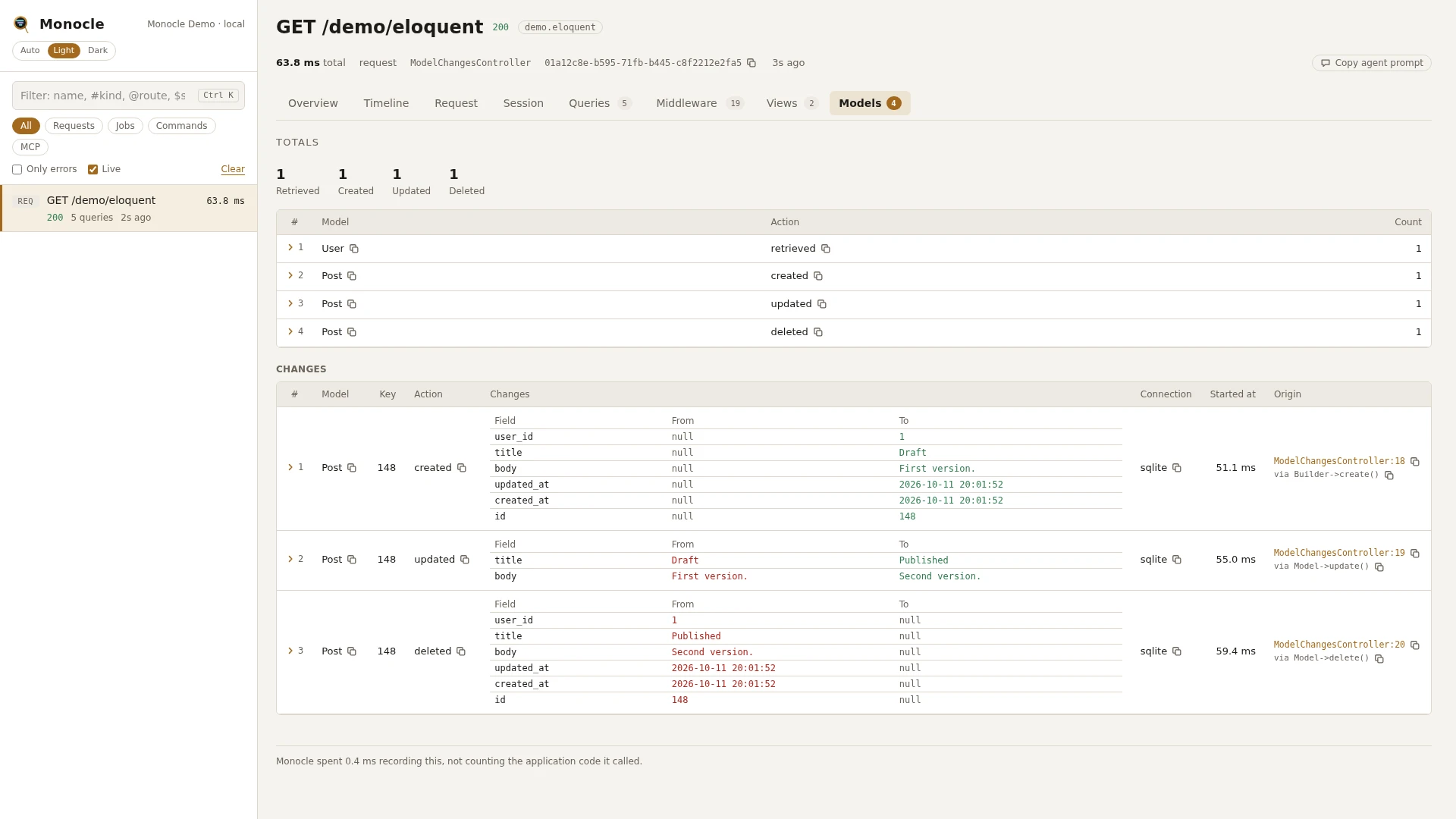Select the Light theme option
Screen dimensions: 1456x819
64,51
